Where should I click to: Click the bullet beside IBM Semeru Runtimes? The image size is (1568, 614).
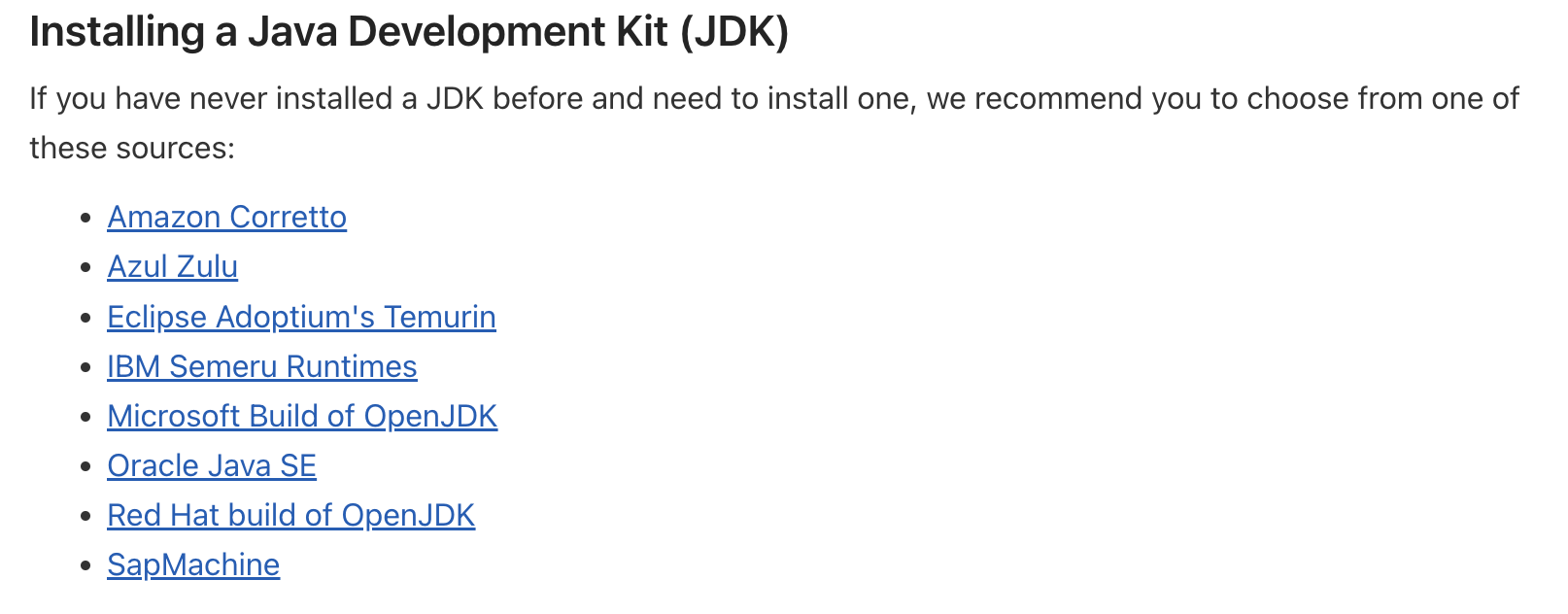[x=87, y=368]
